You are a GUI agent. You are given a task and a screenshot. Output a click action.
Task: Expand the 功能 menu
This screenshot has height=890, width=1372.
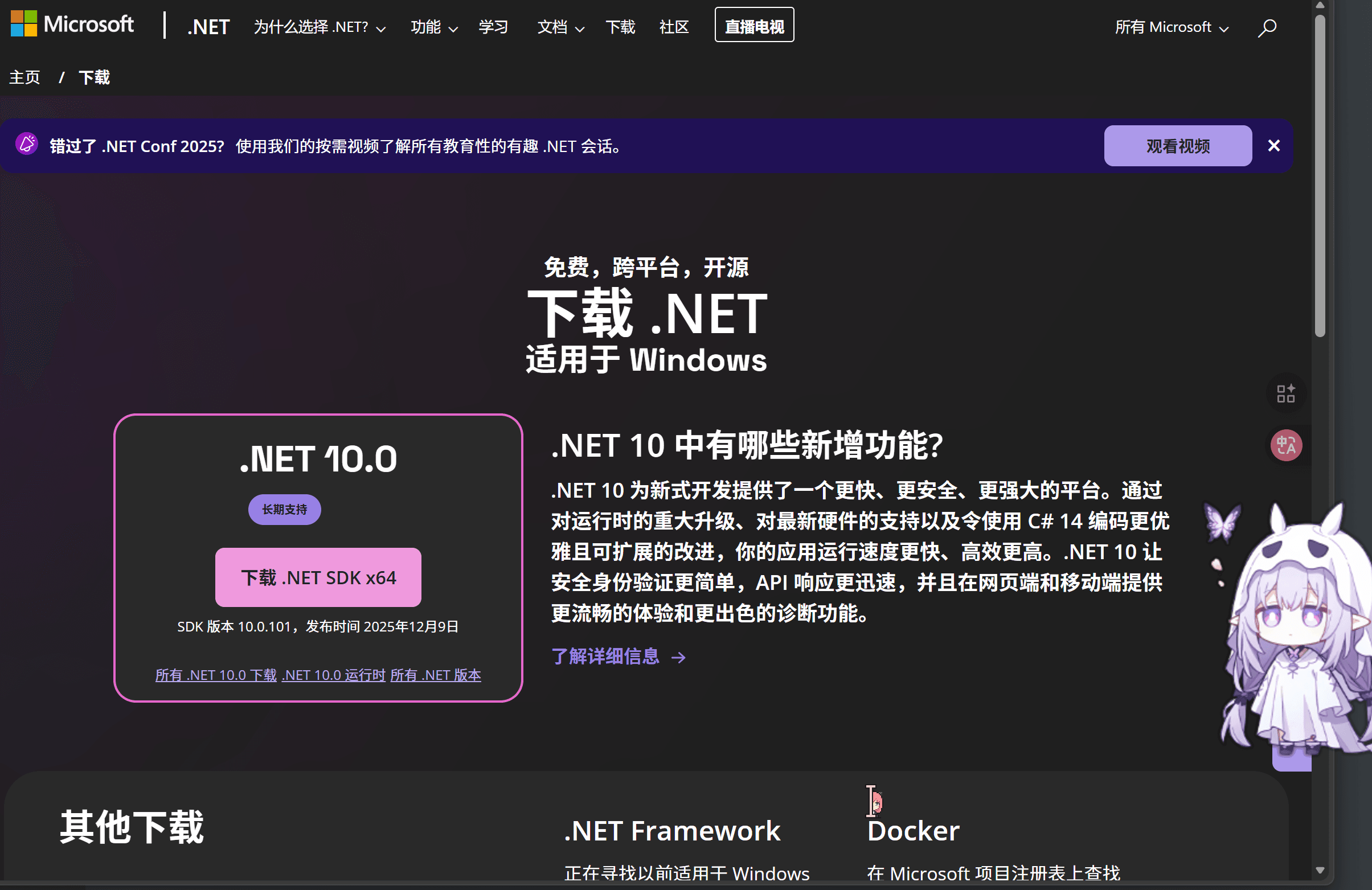click(433, 27)
